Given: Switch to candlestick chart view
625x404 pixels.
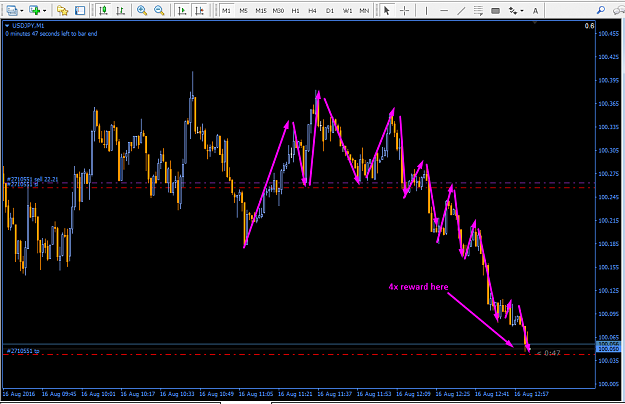Looking at the screenshot, I should click(103, 10).
